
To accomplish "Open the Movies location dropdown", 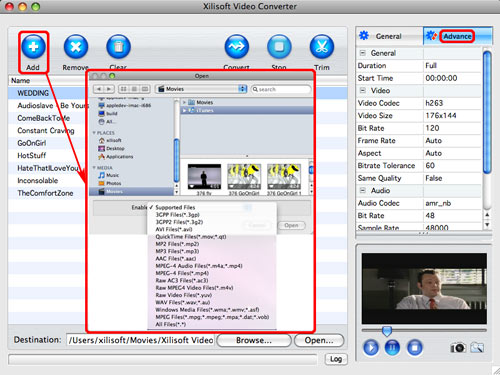I will pyautogui.click(x=202, y=89).
